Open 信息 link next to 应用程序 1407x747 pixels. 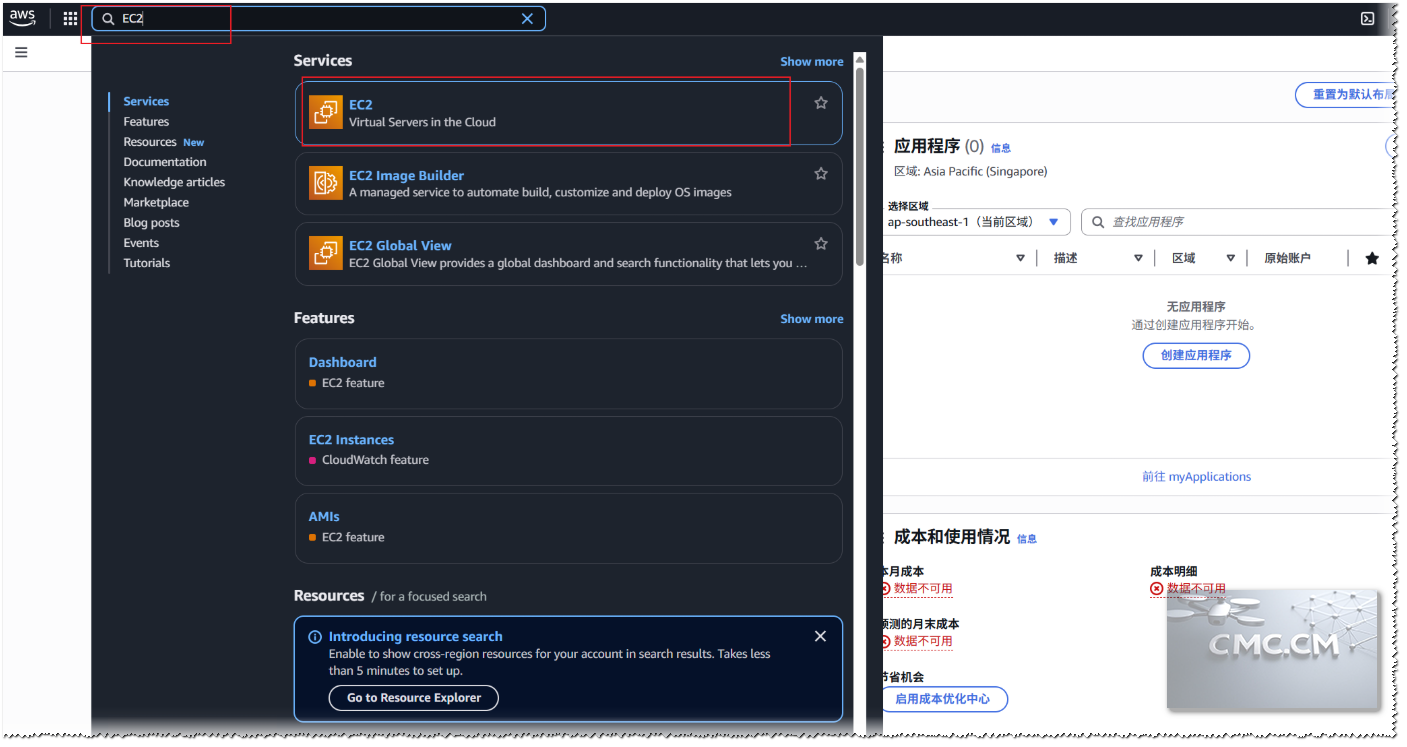pos(1000,148)
